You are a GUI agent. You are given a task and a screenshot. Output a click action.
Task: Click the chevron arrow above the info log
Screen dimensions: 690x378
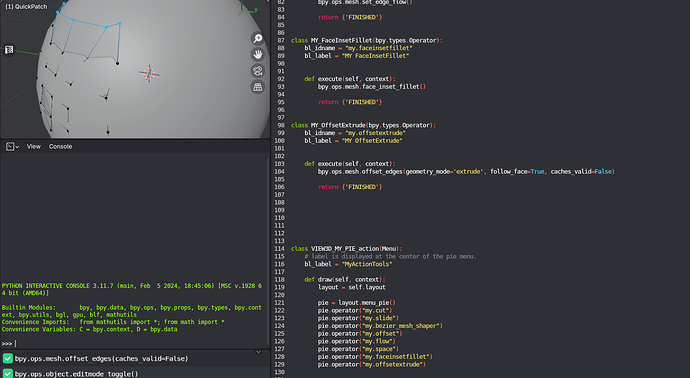pos(259,352)
